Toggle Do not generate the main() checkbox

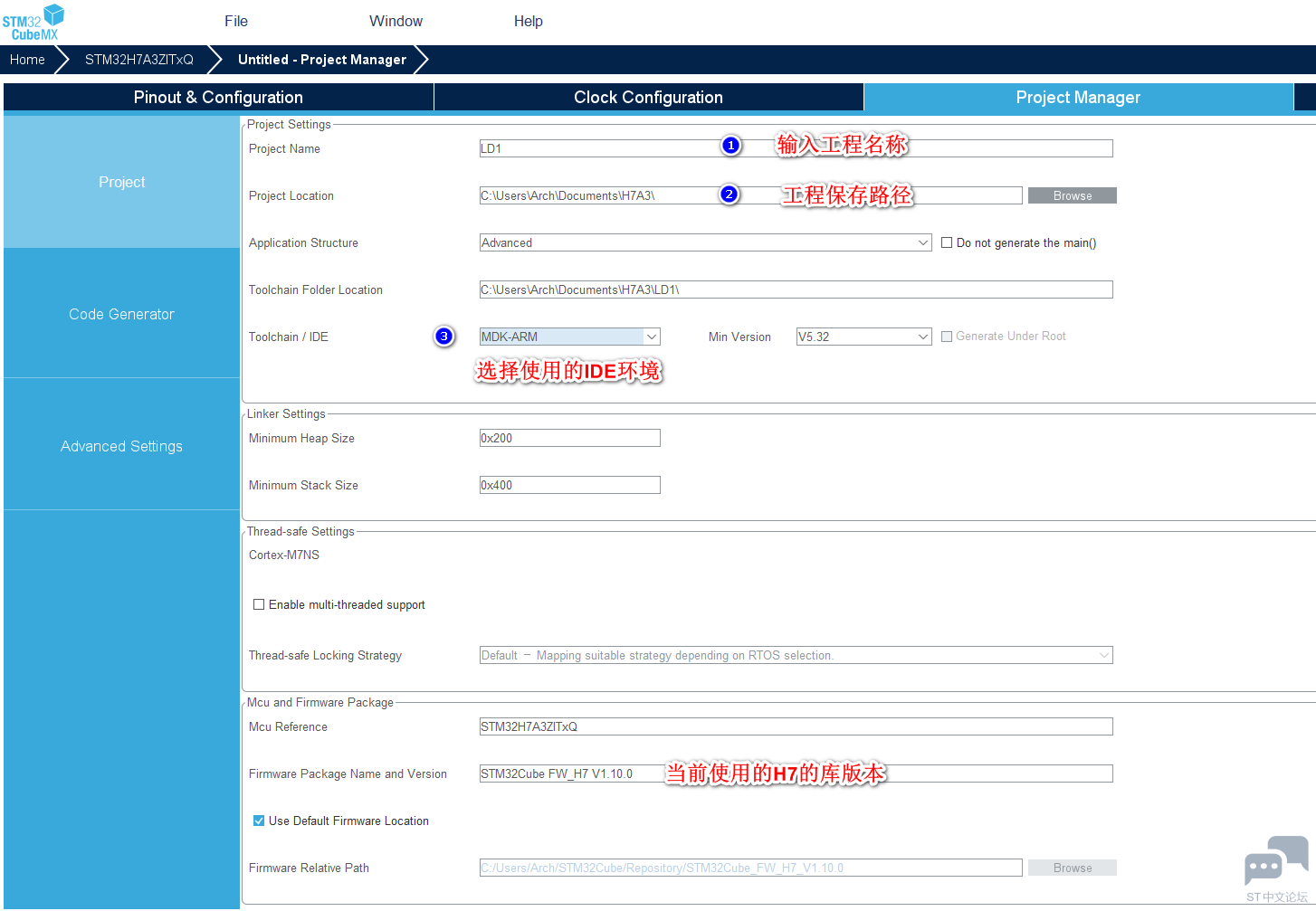pos(947,242)
